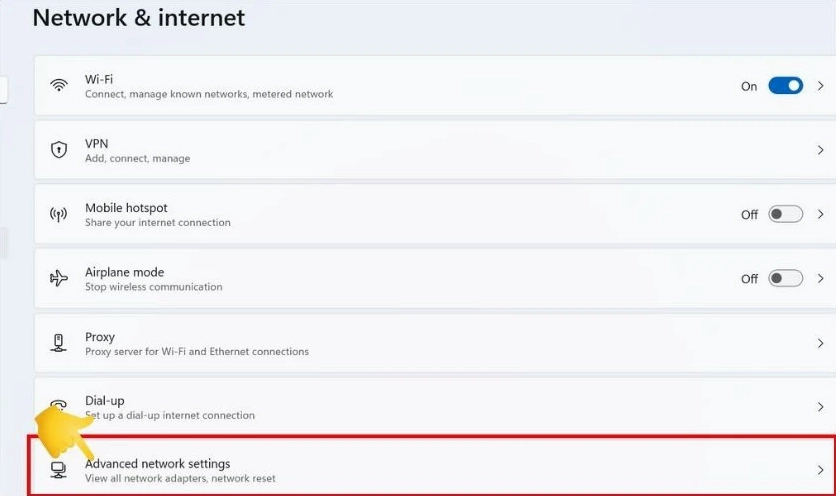The width and height of the screenshot is (836, 496).
Task: Click the VPN shield icon
Action: pyautogui.click(x=58, y=150)
